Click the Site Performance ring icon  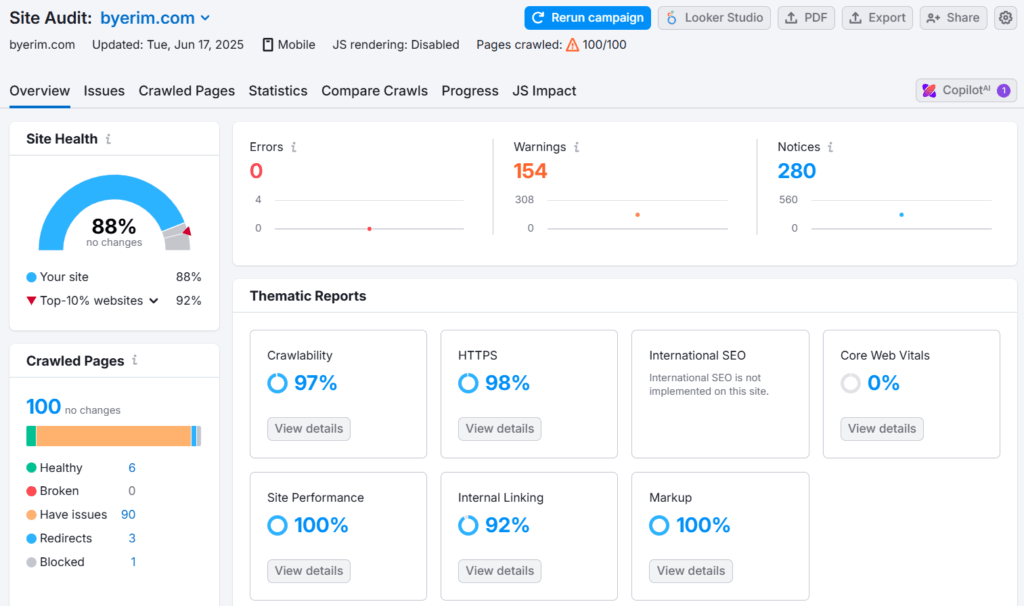[x=278, y=525]
